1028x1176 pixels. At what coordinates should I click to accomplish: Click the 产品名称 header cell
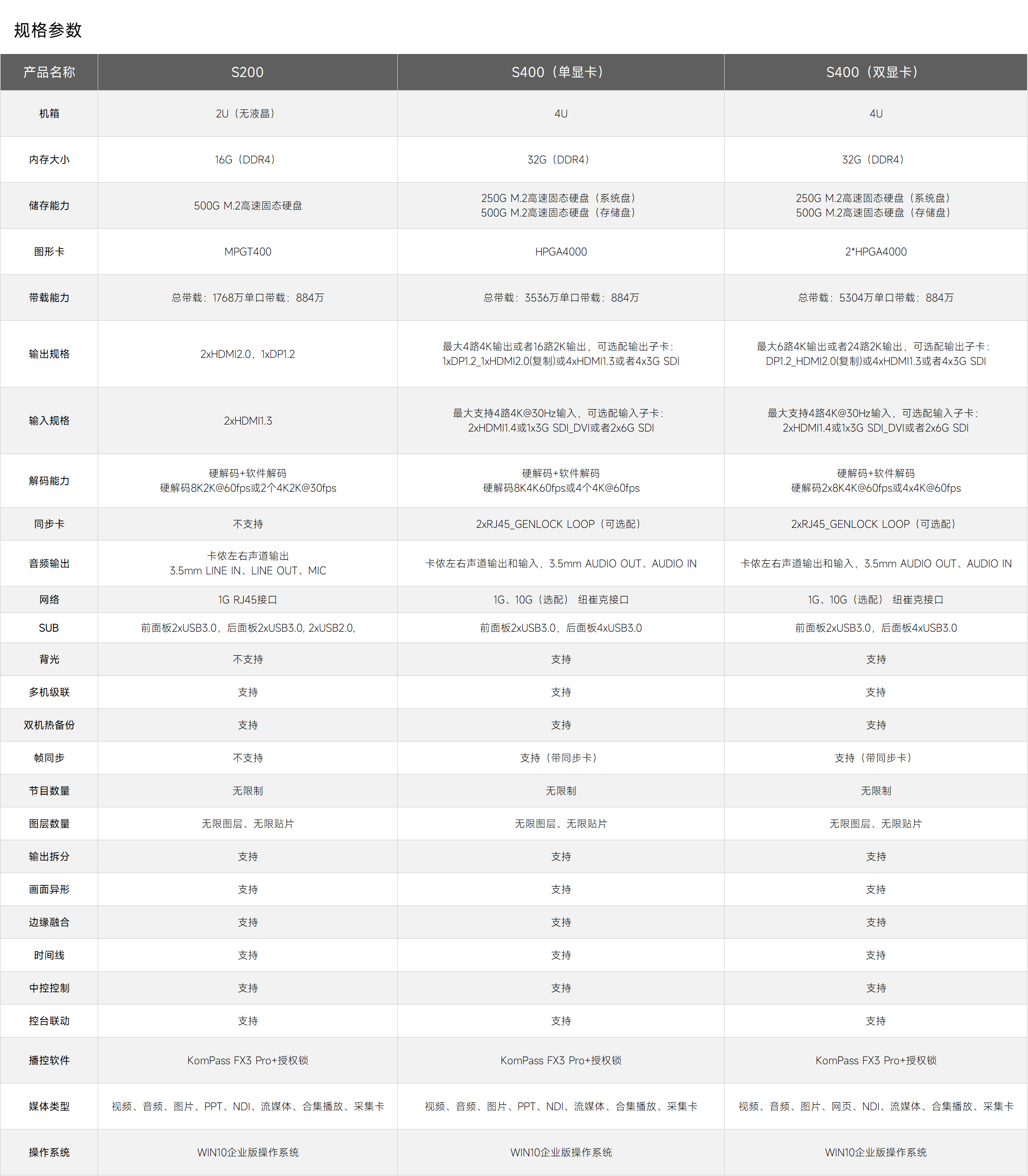49,72
